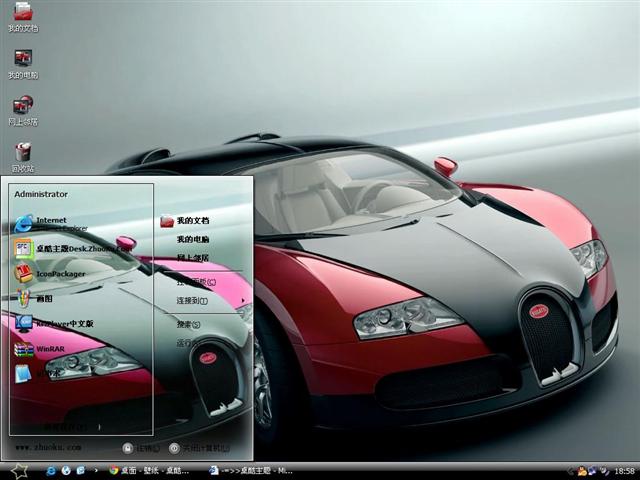Open 我的电脑 desktop icon
Viewport: 640px width, 480px height.
click(x=23, y=64)
